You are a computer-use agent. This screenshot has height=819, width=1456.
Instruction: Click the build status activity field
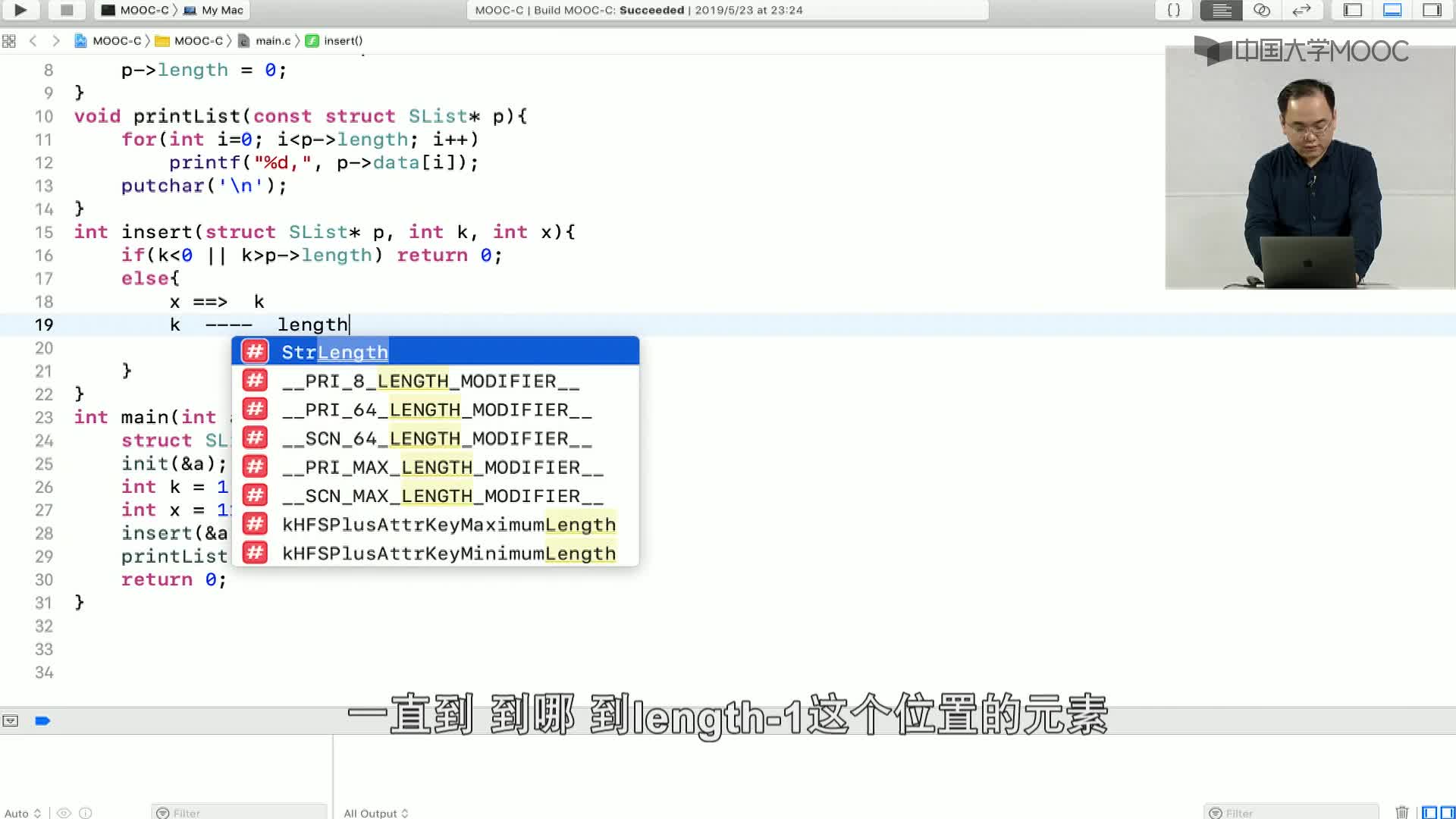coord(727,10)
